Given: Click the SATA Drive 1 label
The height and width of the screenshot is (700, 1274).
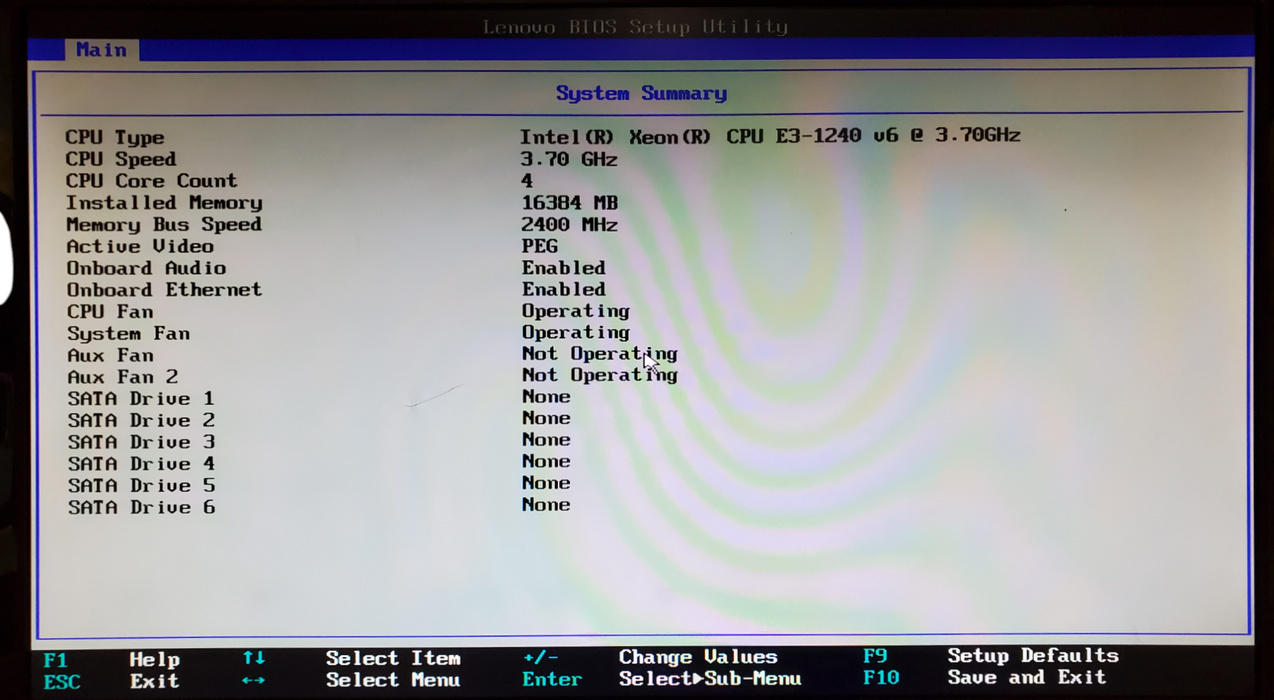Looking at the screenshot, I should click(x=141, y=399).
